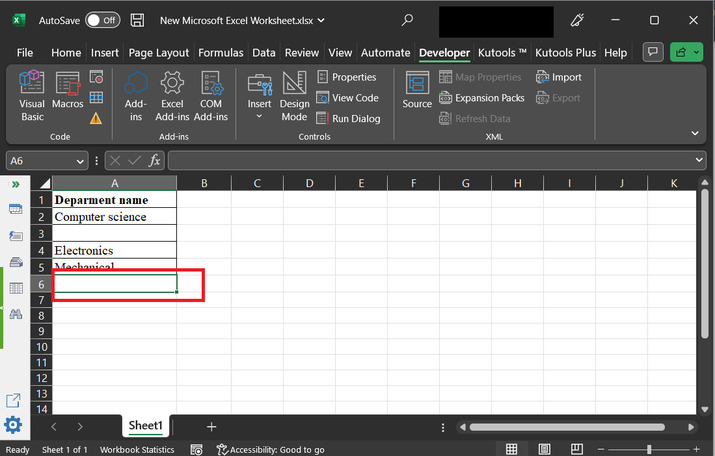715x456 pixels.
Task: Click the search magnifier icon
Action: pos(407,20)
